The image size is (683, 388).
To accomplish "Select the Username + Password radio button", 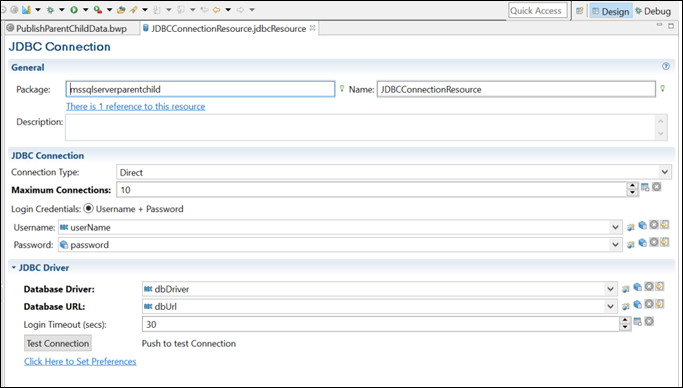I will 88,209.
